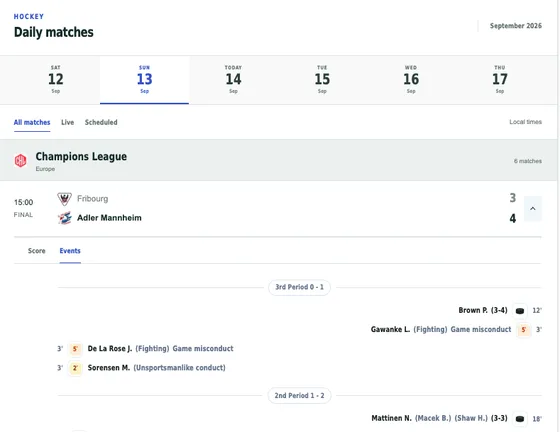This screenshot has width=560, height=432.
Task: Click the Fribourg team name
Action: point(92,199)
